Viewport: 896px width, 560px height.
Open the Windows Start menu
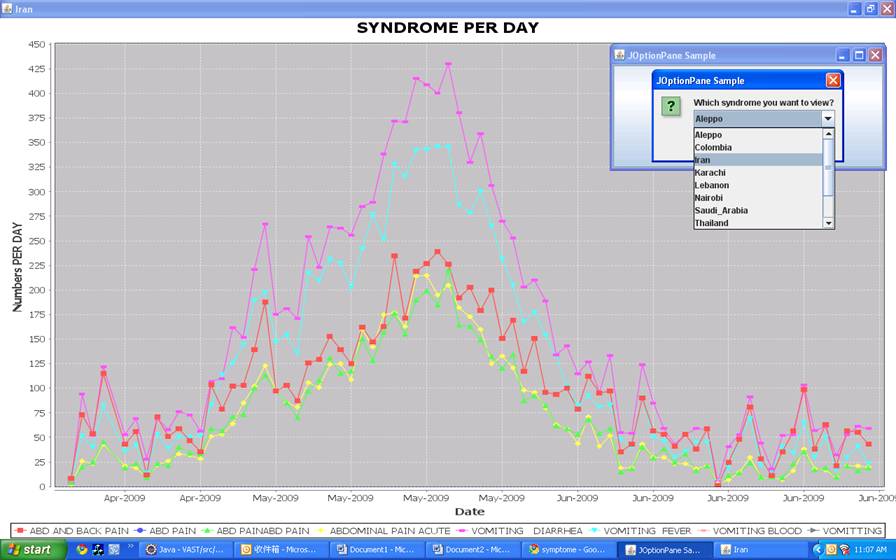click(30, 549)
